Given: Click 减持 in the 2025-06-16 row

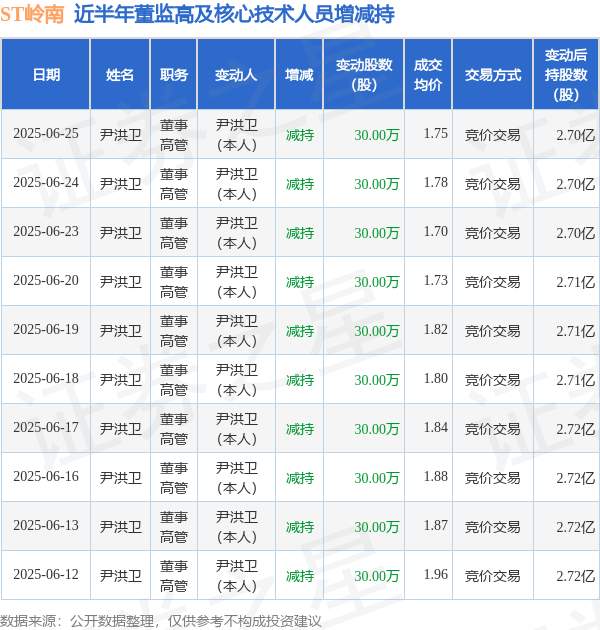Looking at the screenshot, I should click(x=300, y=478).
